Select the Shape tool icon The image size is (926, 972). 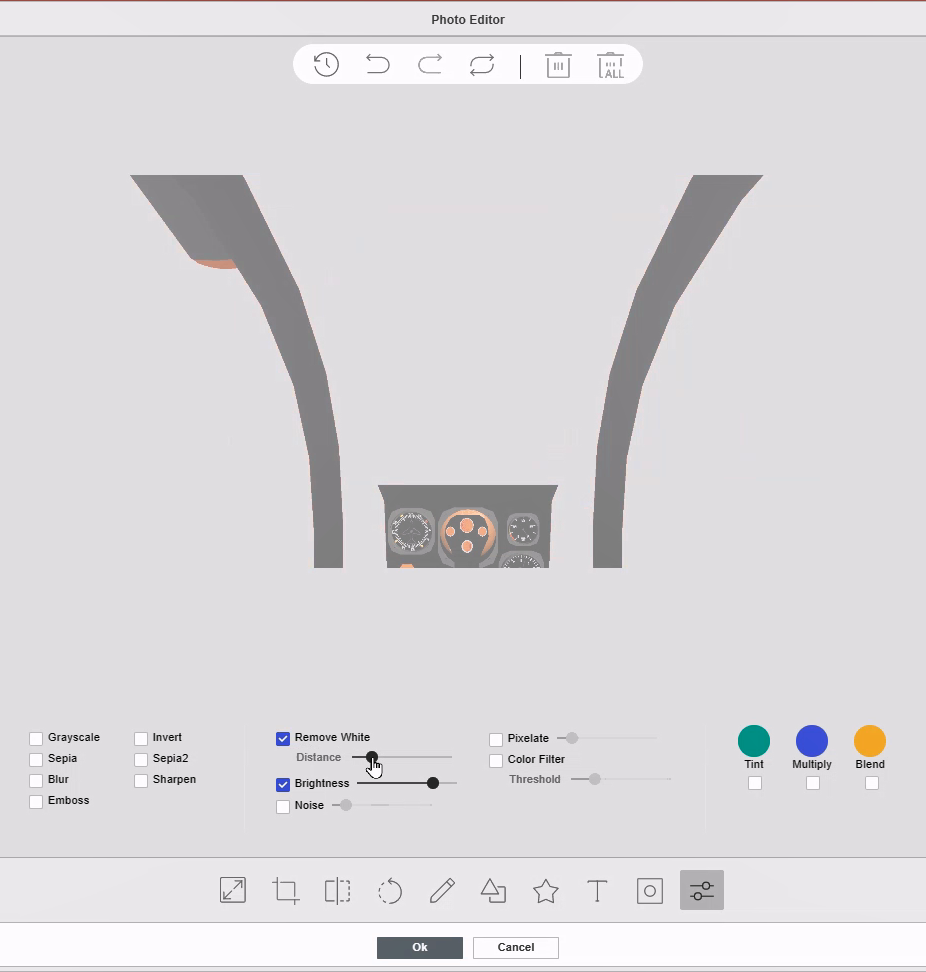click(493, 890)
